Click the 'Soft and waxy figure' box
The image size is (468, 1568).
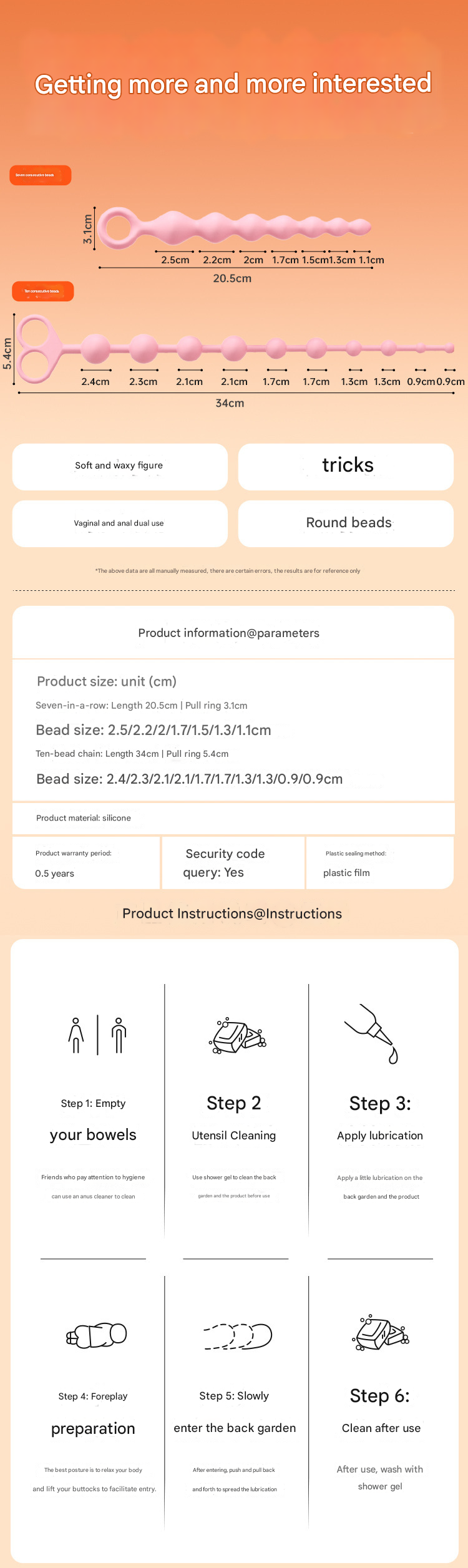click(x=120, y=467)
